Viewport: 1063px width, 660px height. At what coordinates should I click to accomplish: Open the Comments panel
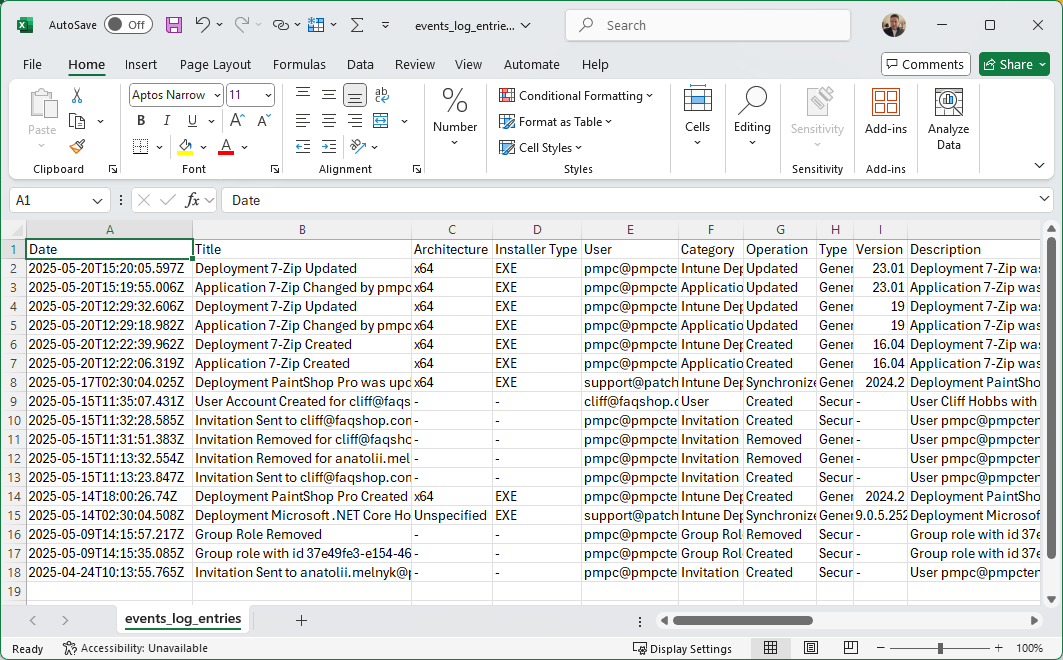pos(925,63)
